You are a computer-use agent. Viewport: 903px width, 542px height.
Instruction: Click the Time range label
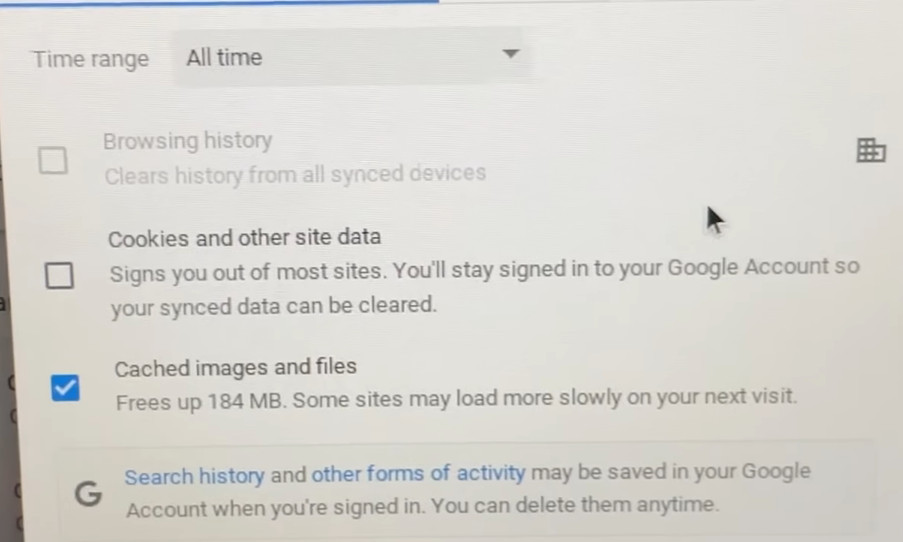(x=91, y=59)
